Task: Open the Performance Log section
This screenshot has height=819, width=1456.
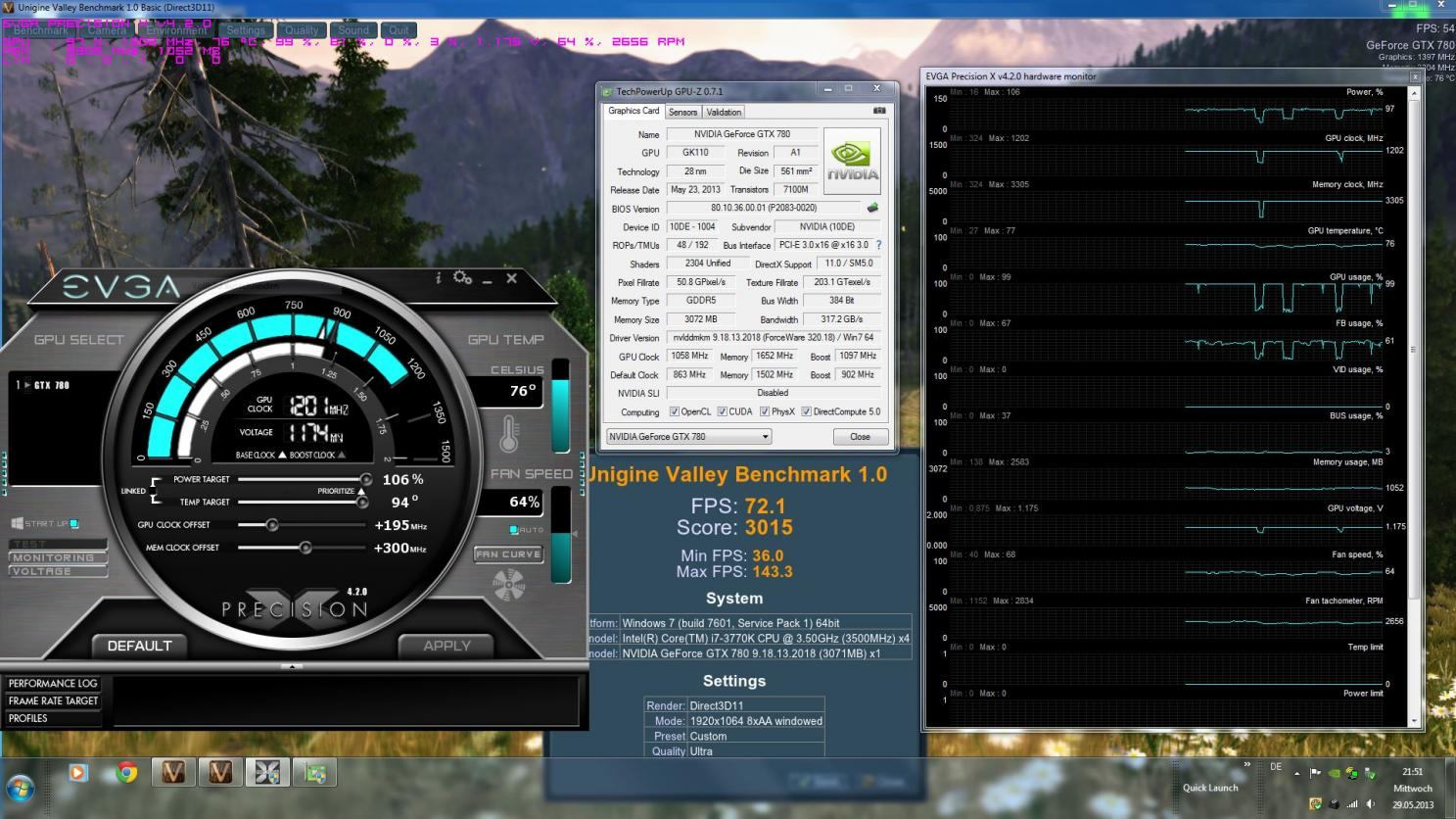Action: [x=53, y=684]
